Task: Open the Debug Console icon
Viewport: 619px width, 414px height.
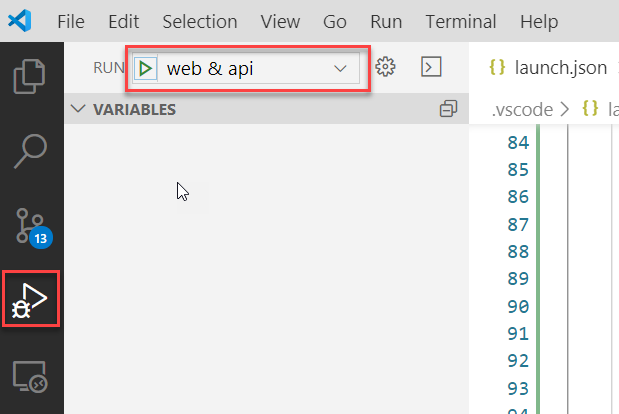Action: 431,67
